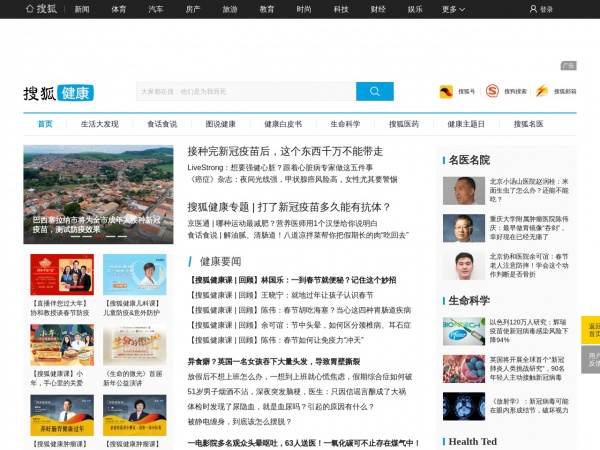Image resolution: width=600 pixels, height=450 pixels.
Task: Open the LiveStrong heart health article
Action: (280, 168)
